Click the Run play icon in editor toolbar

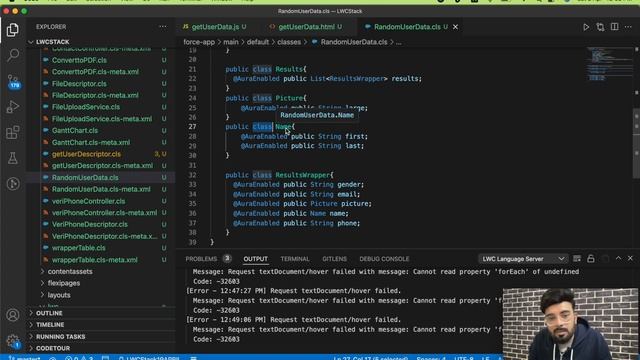pyautogui.click(x=586, y=27)
